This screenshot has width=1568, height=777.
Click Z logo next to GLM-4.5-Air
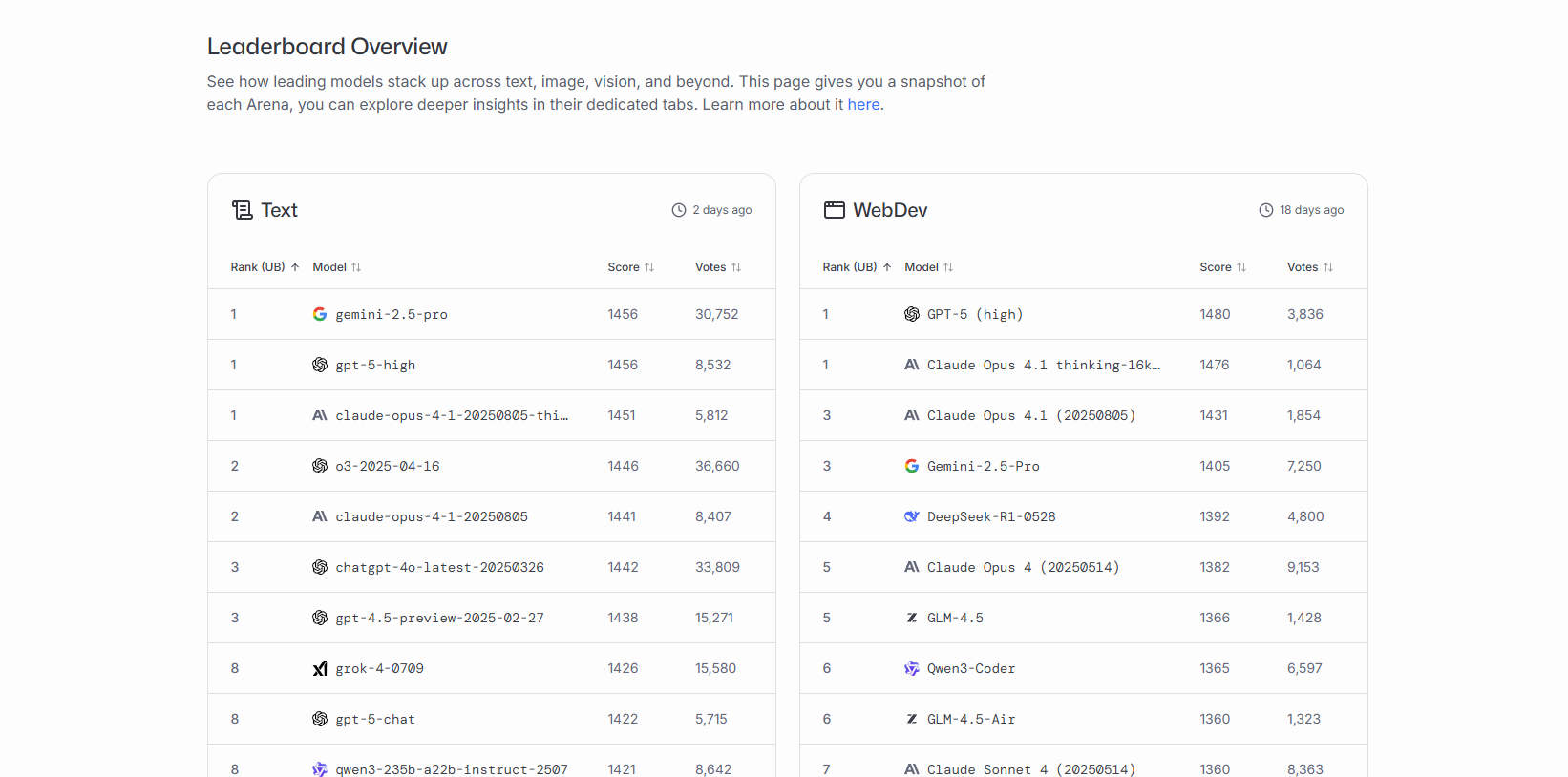point(912,719)
